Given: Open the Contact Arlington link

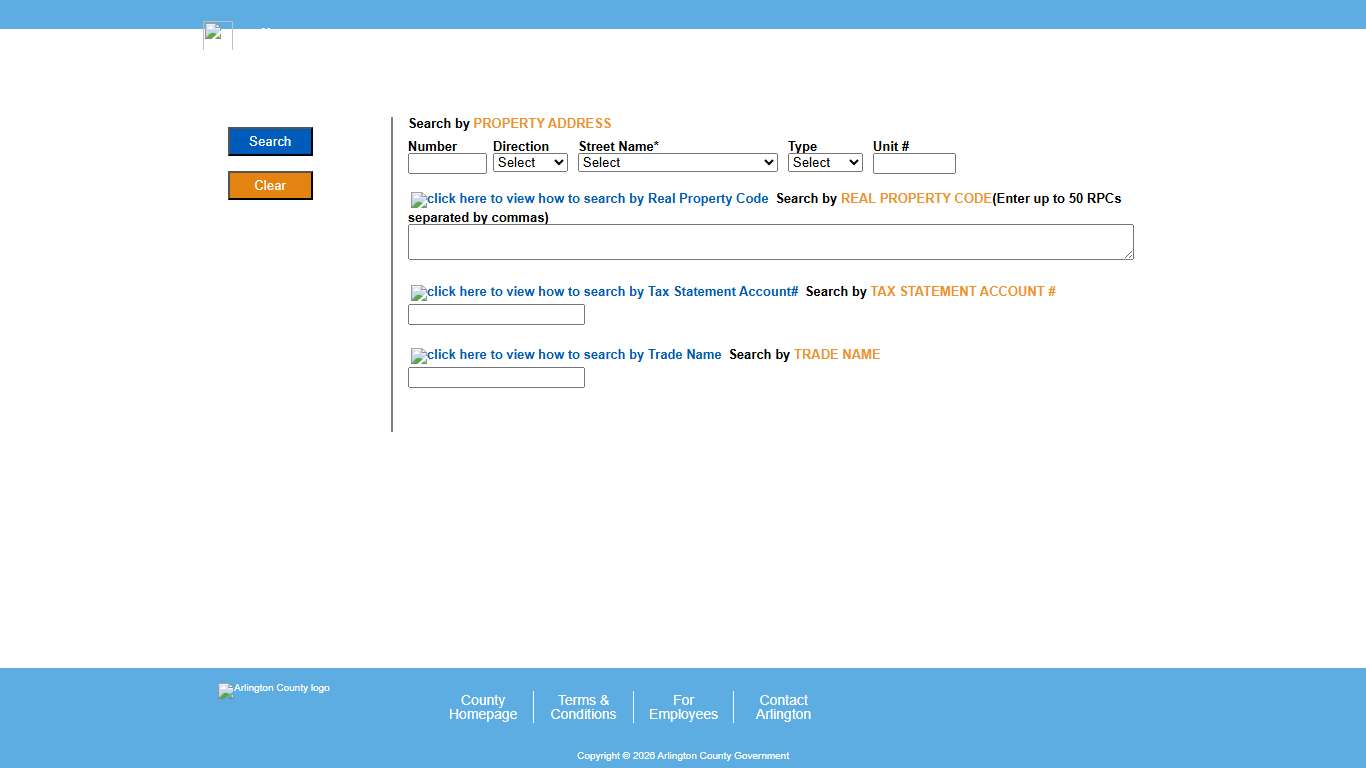Looking at the screenshot, I should (x=783, y=707).
